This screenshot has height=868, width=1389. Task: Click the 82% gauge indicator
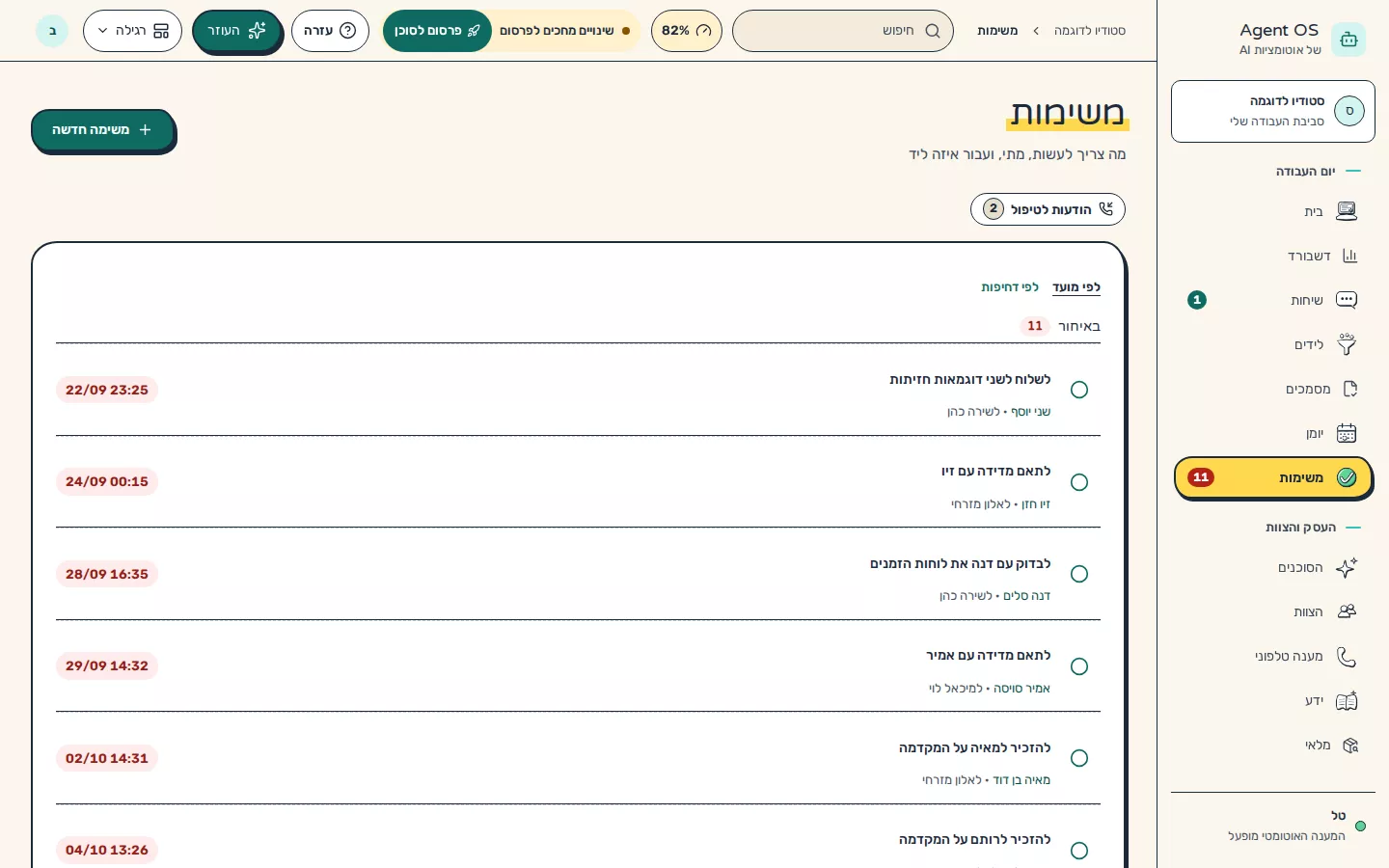(687, 31)
